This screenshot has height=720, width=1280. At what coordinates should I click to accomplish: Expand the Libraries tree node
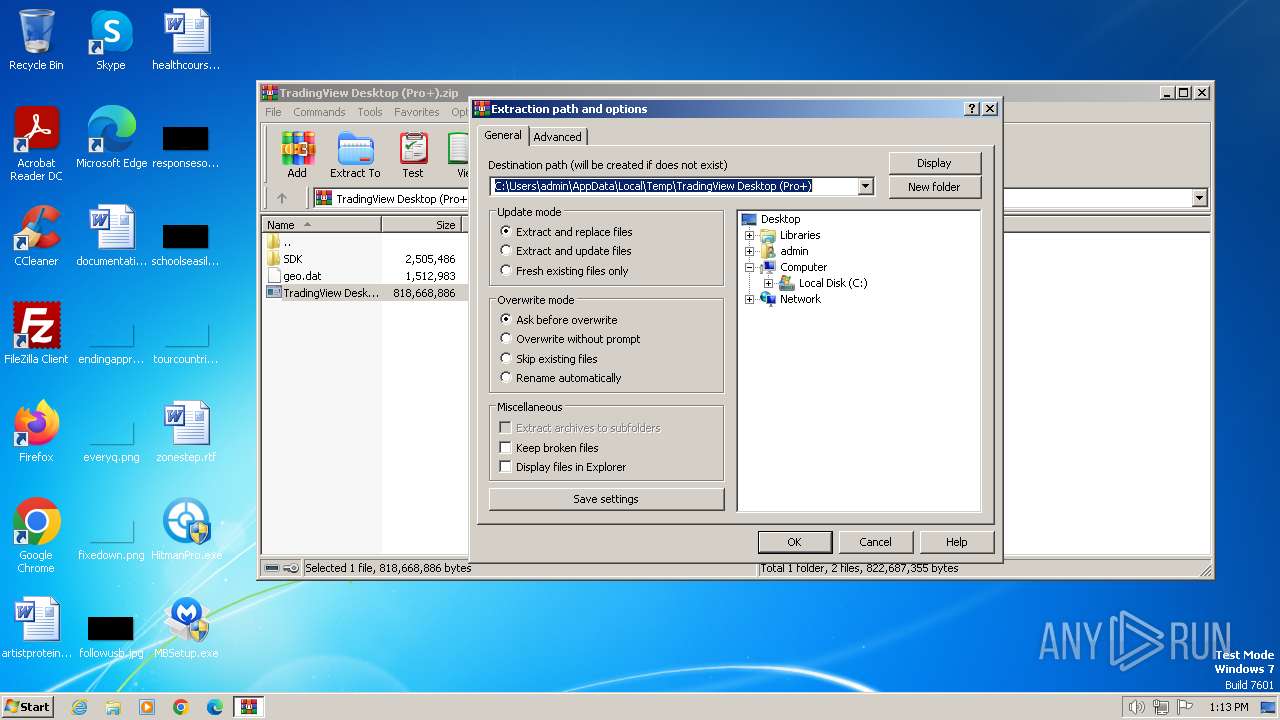[x=749, y=235]
